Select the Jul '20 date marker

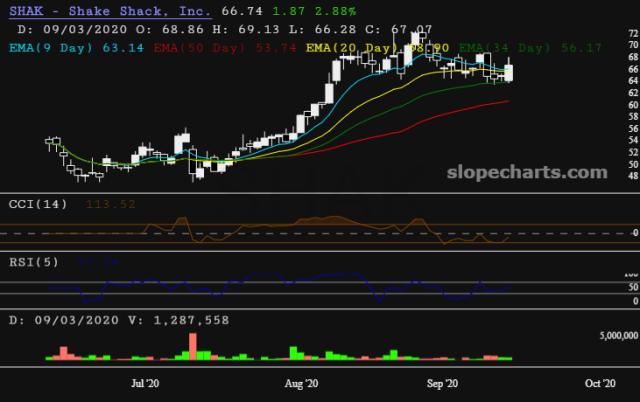coord(145,383)
